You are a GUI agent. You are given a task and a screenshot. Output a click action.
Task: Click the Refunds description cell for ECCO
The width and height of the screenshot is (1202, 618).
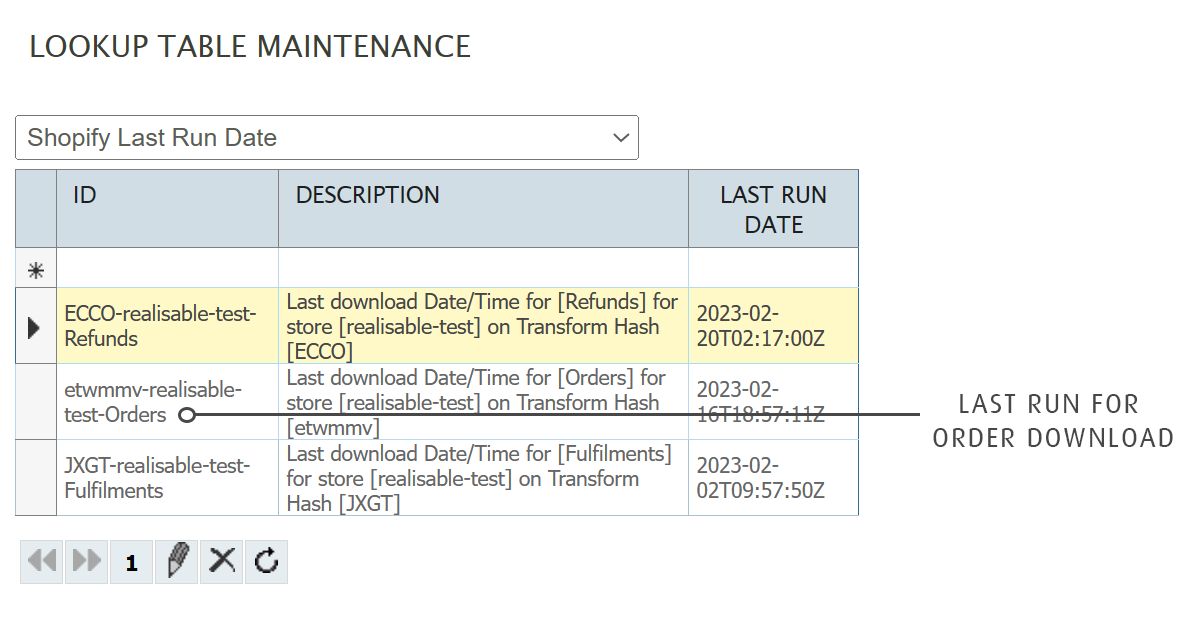point(483,327)
